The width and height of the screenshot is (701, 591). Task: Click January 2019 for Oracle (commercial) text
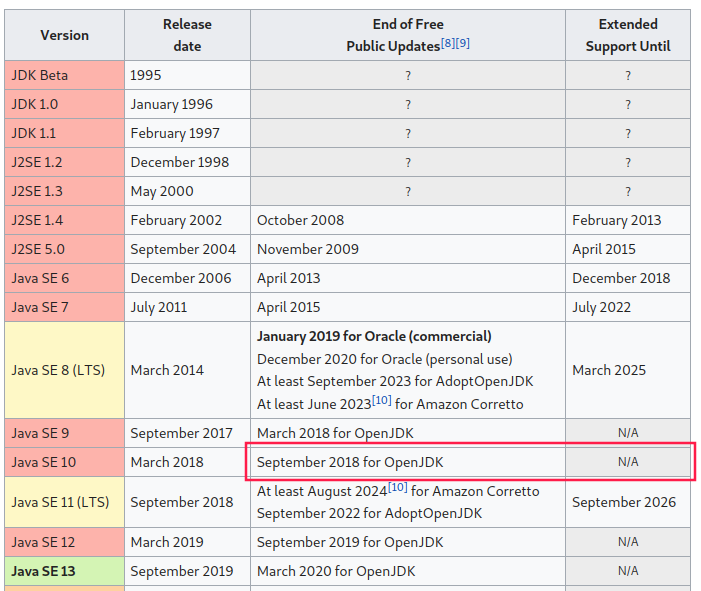(x=374, y=336)
